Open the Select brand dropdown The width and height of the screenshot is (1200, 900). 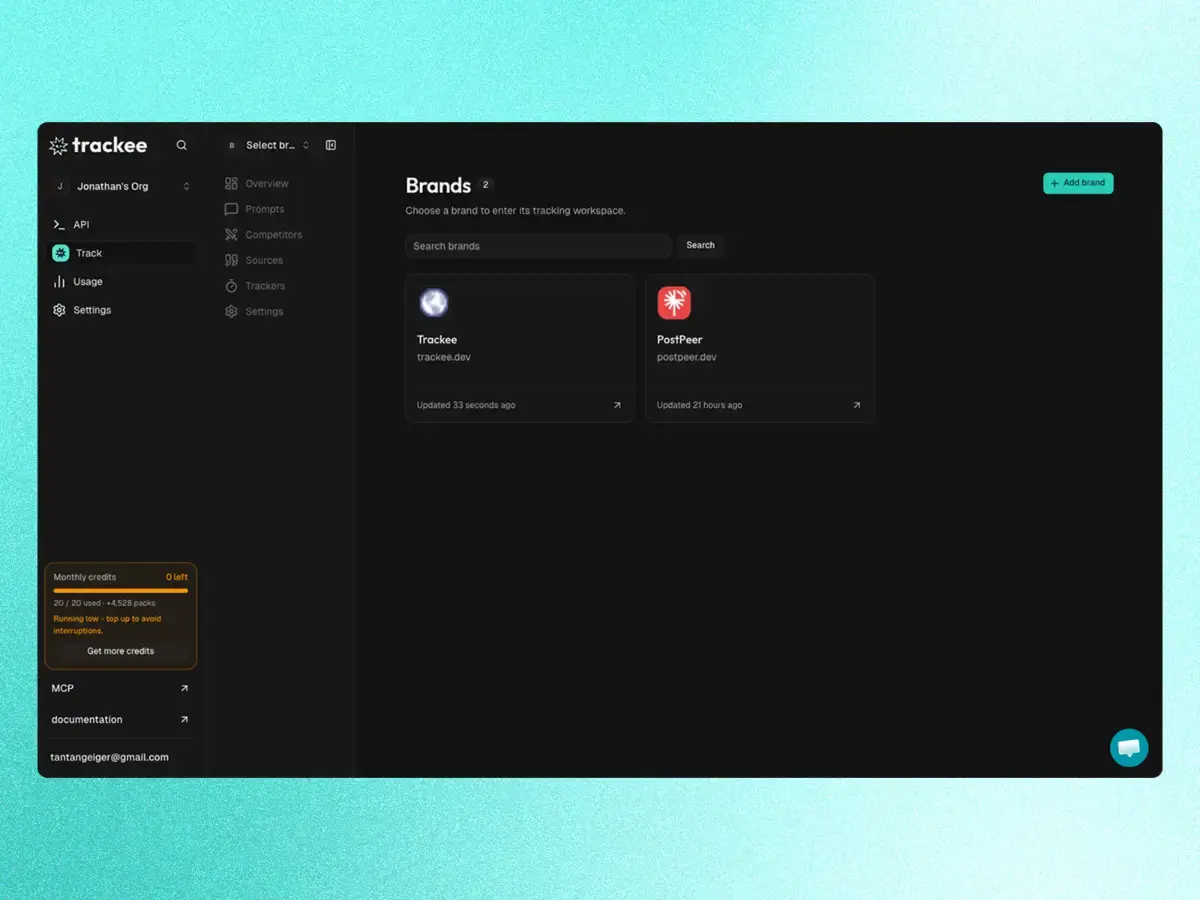point(266,145)
